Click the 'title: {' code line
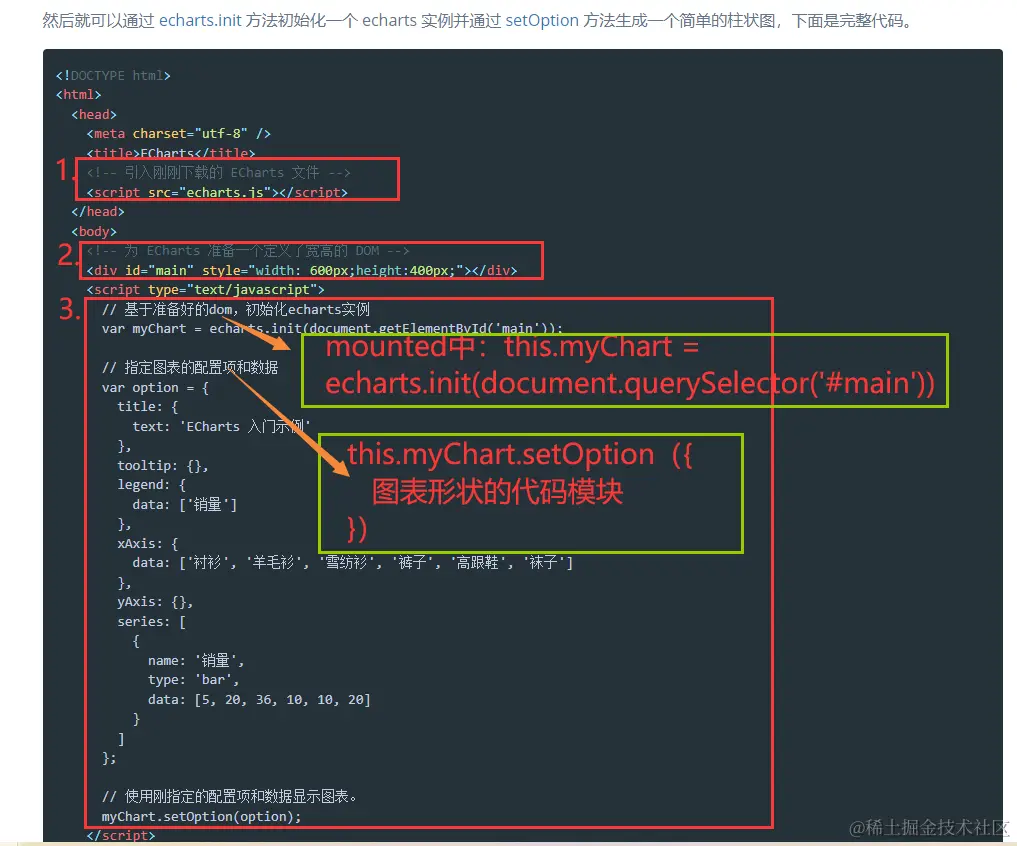The image size is (1017, 846). [x=147, y=407]
